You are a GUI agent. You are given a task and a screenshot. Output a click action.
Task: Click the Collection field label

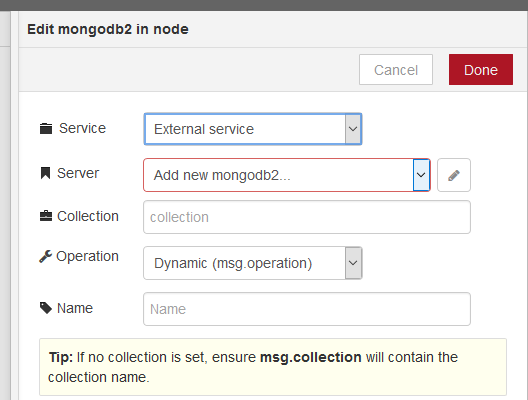[88, 216]
